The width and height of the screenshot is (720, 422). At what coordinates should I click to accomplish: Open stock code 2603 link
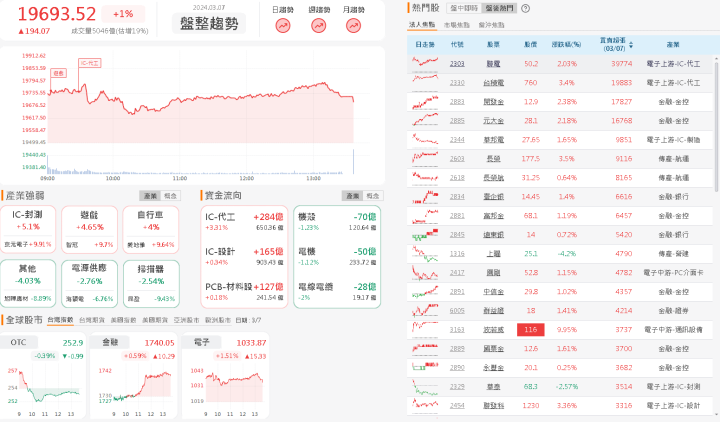pyautogui.click(x=457, y=159)
